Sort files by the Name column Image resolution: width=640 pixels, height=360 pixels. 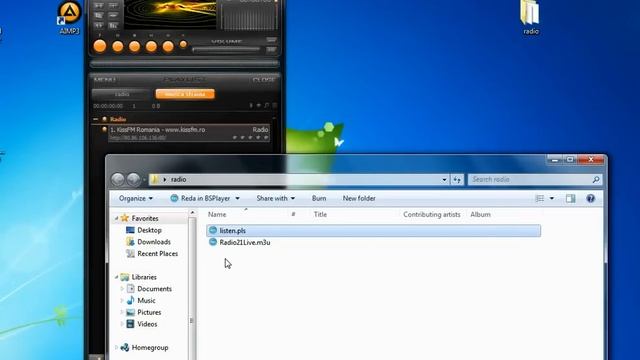click(x=217, y=214)
